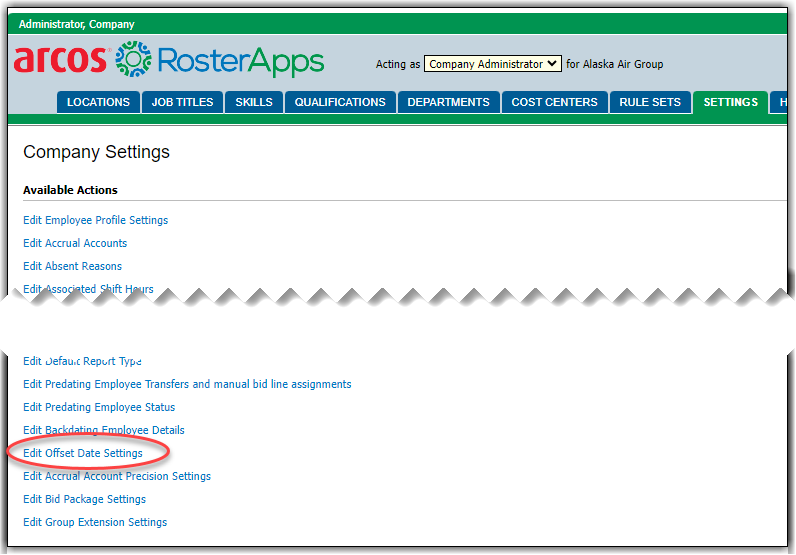Click Edit Predating Employee Status link
This screenshot has height=555, width=796.
[99, 407]
